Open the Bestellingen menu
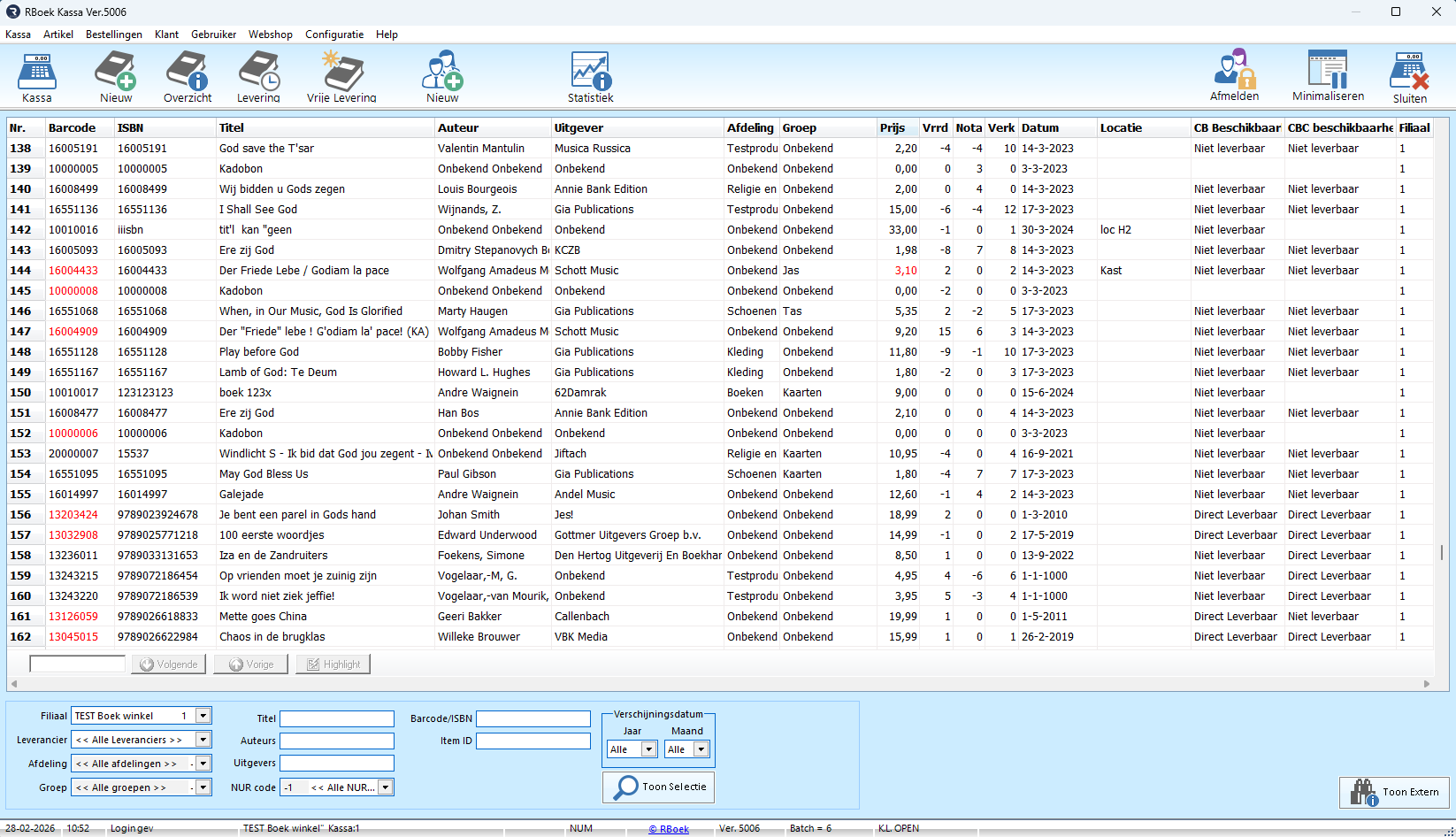1456x837 pixels. click(x=114, y=35)
